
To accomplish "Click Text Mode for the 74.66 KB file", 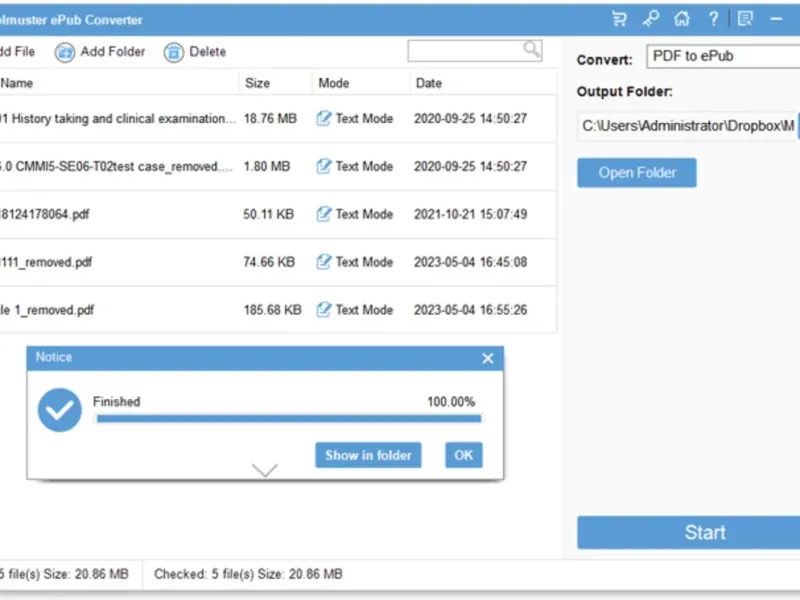I will (x=364, y=262).
